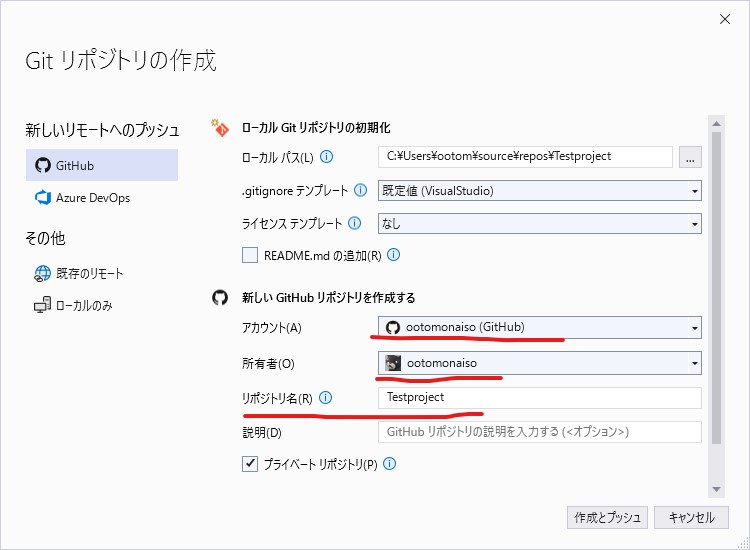Open the アカウント dropdown showing ootomonaiso (GitHub)
The width and height of the screenshot is (750, 550).
[x=539, y=327]
